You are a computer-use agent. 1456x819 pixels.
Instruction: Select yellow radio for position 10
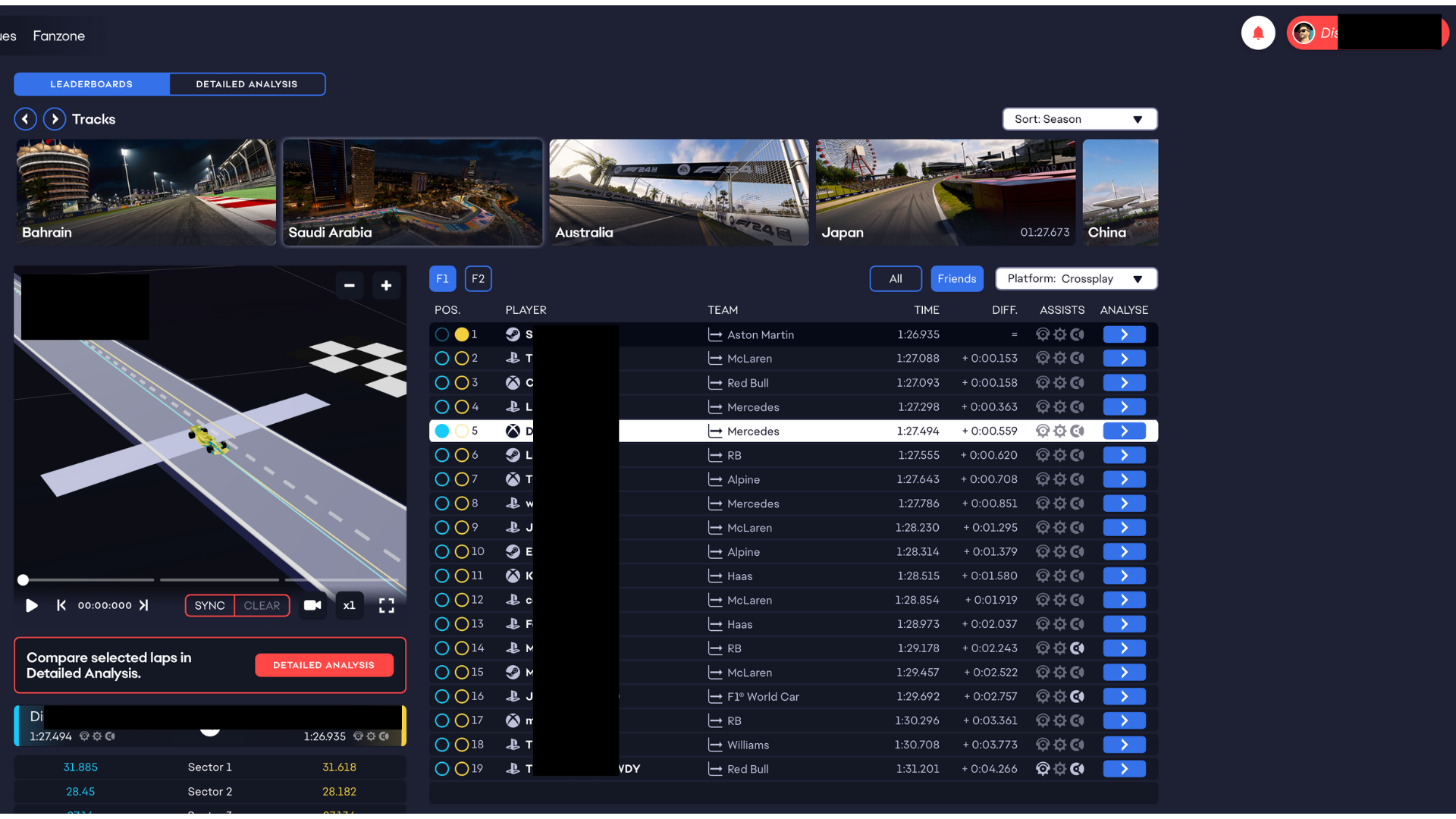[x=461, y=551]
